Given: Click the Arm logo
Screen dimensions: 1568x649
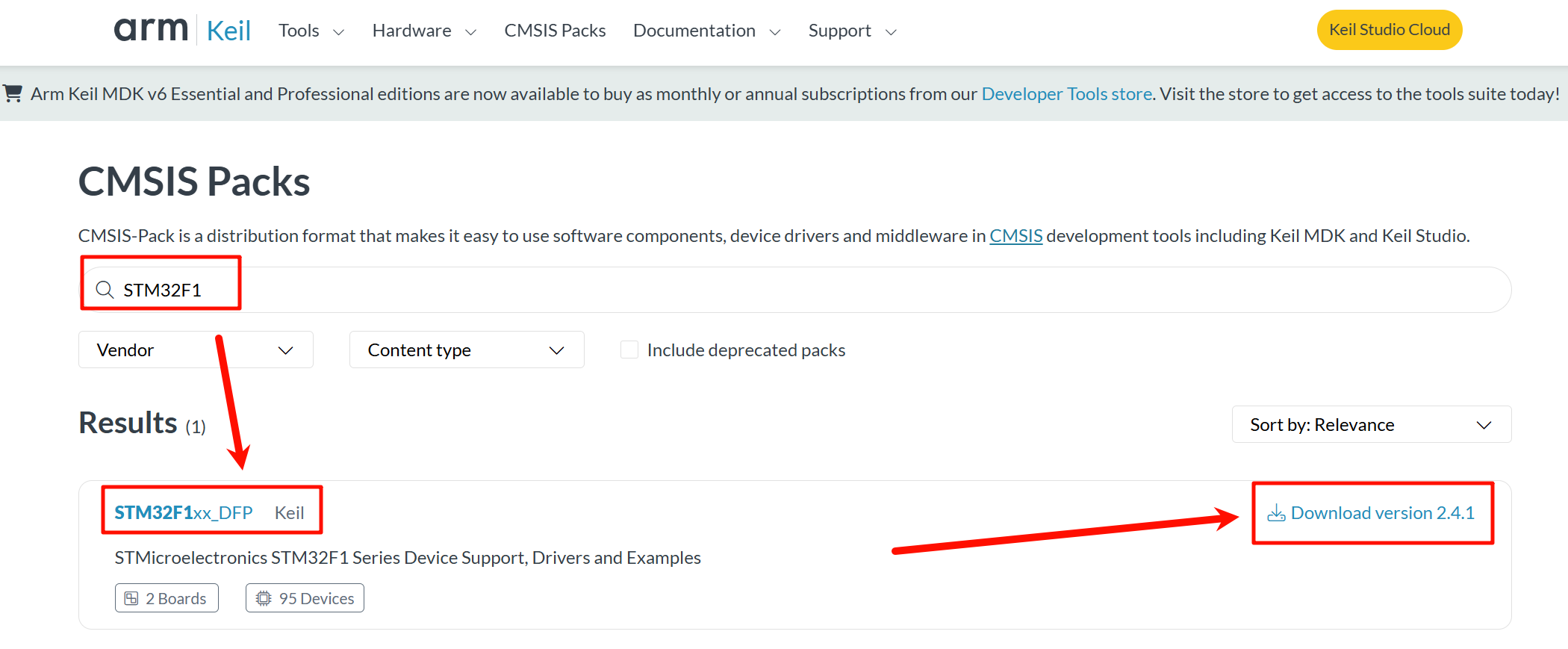Looking at the screenshot, I should coord(150,30).
